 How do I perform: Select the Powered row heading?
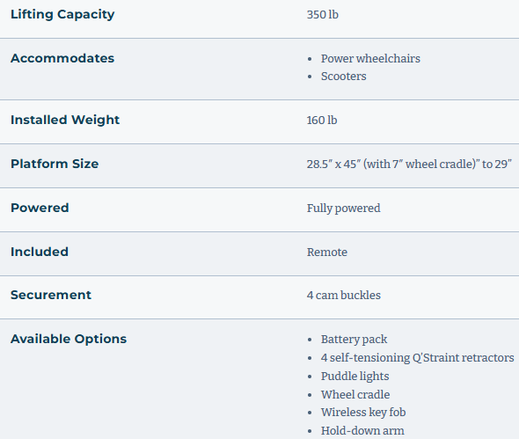40,208
